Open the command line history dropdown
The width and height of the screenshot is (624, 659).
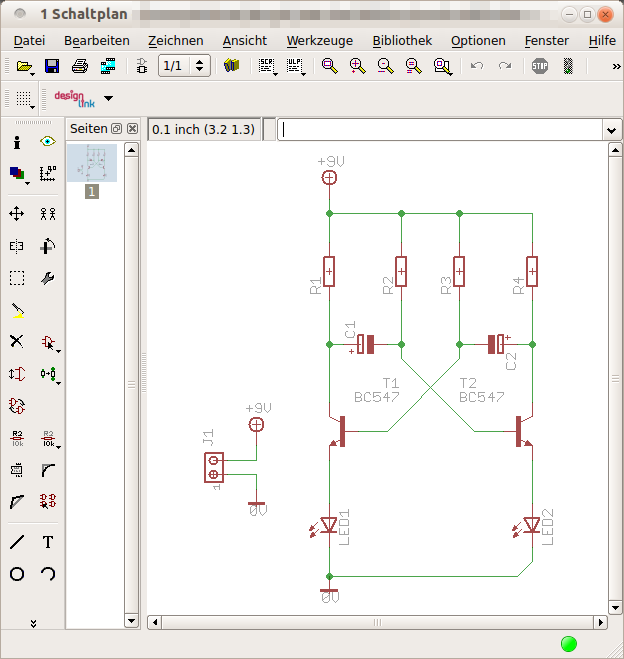pos(611,130)
